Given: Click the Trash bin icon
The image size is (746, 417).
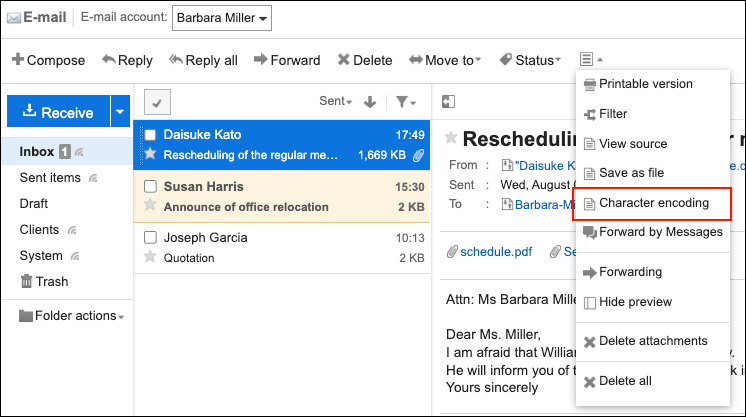Looking at the screenshot, I should click(x=26, y=281).
